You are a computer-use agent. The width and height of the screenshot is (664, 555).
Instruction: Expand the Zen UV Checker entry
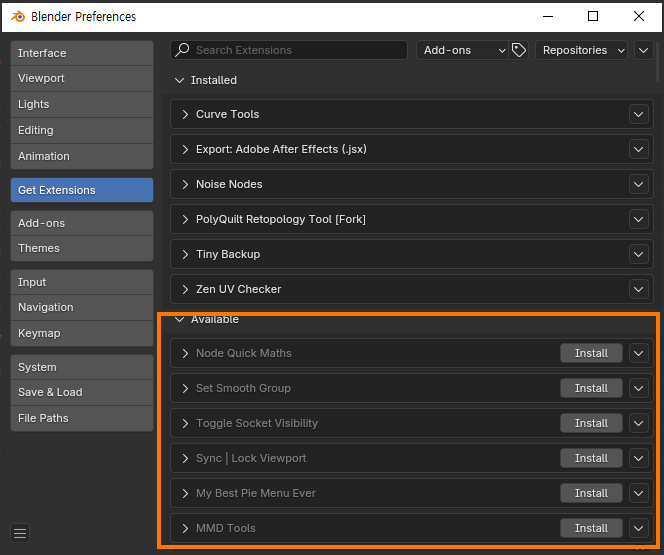point(185,289)
